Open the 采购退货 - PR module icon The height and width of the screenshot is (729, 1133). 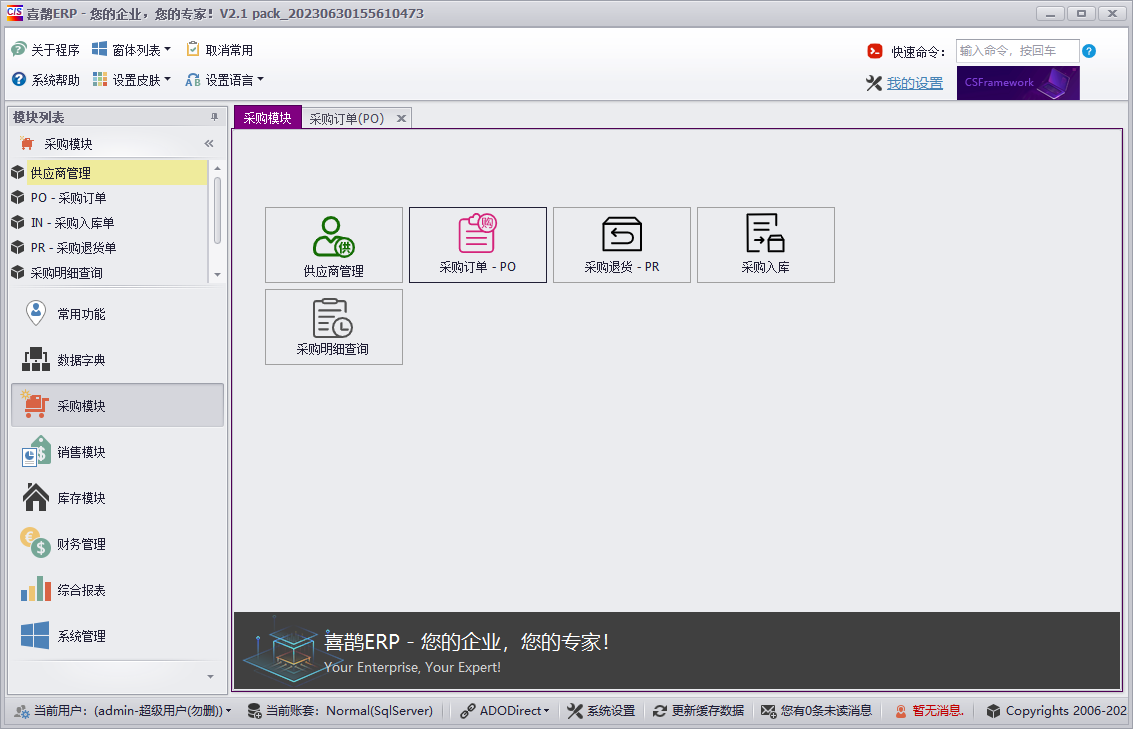pyautogui.click(x=621, y=244)
